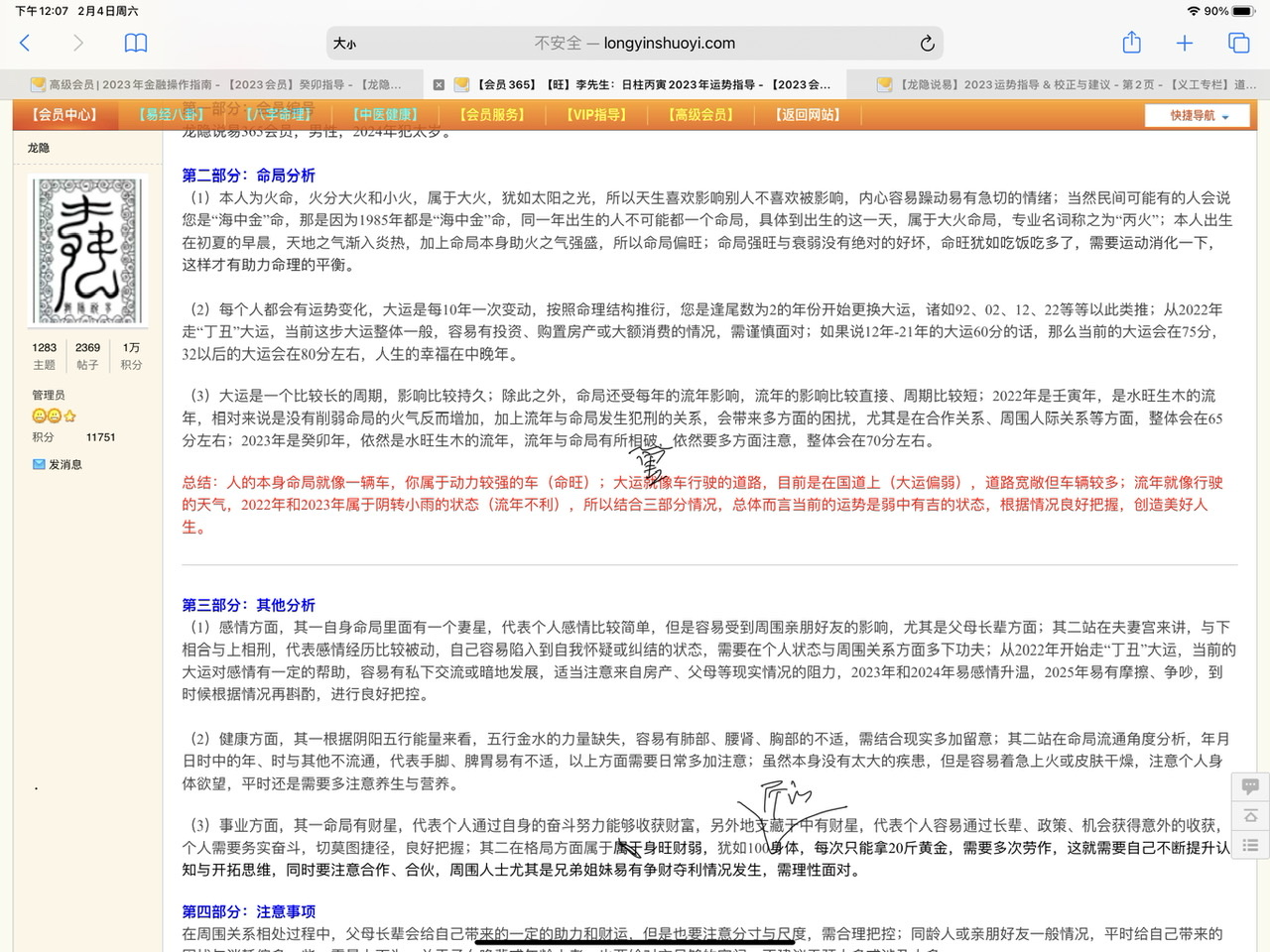Click the 第二部分：命局分析 heading
This screenshot has height=952, width=1270.
248,176
